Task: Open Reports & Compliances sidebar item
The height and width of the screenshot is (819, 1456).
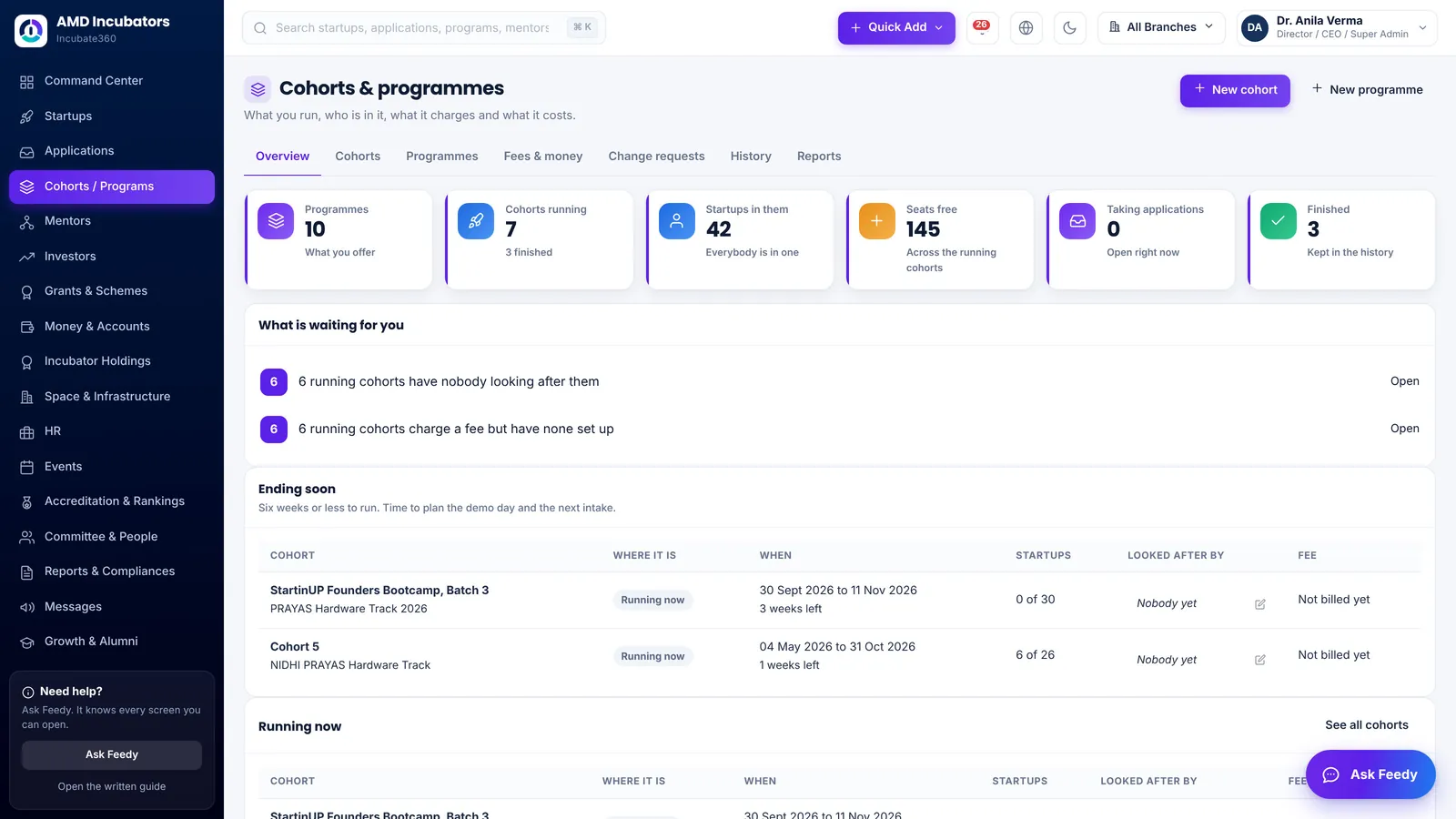Action: pyautogui.click(x=112, y=571)
